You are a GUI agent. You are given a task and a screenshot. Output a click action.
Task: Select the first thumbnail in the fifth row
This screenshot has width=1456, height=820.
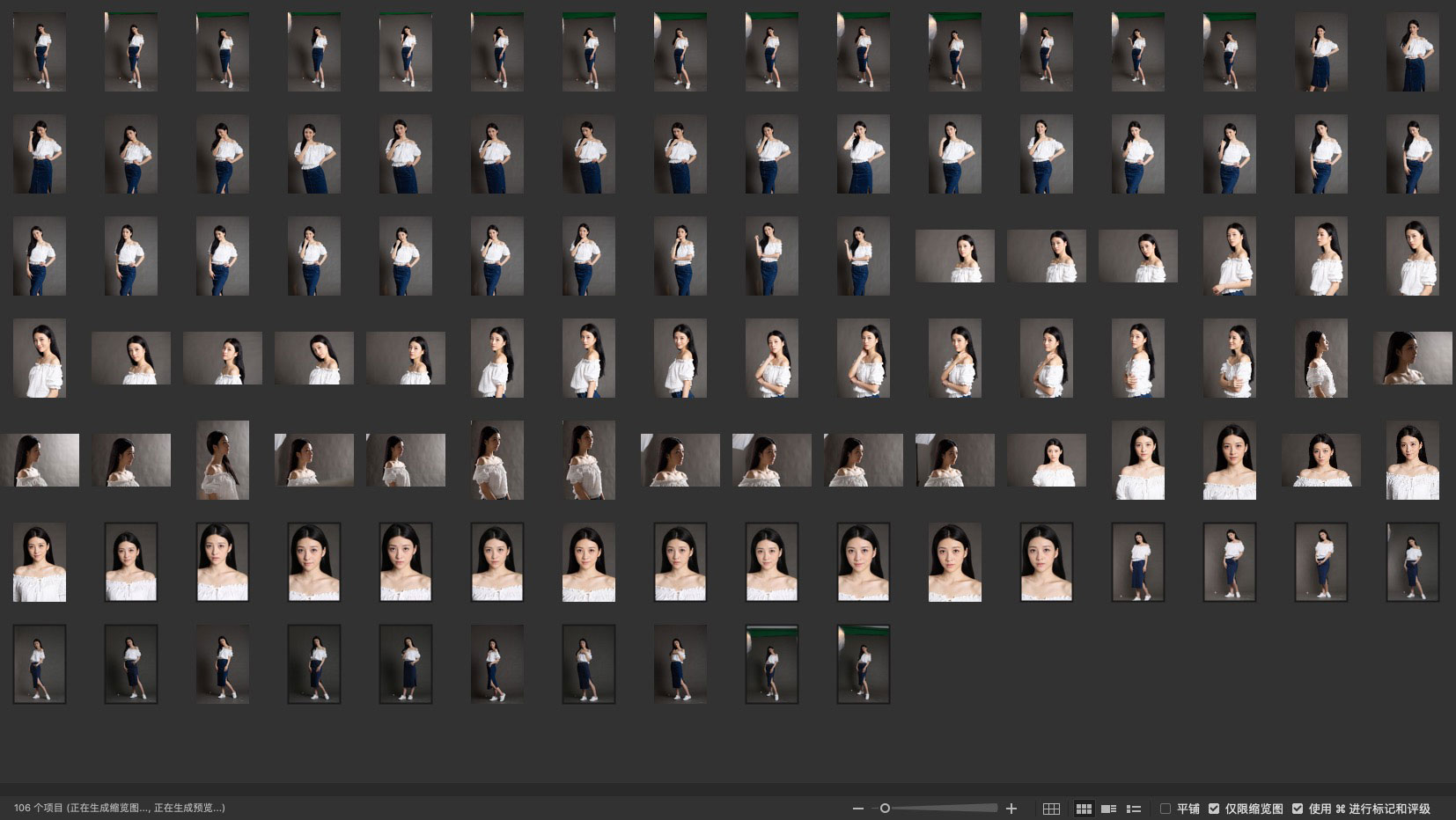tap(40, 460)
